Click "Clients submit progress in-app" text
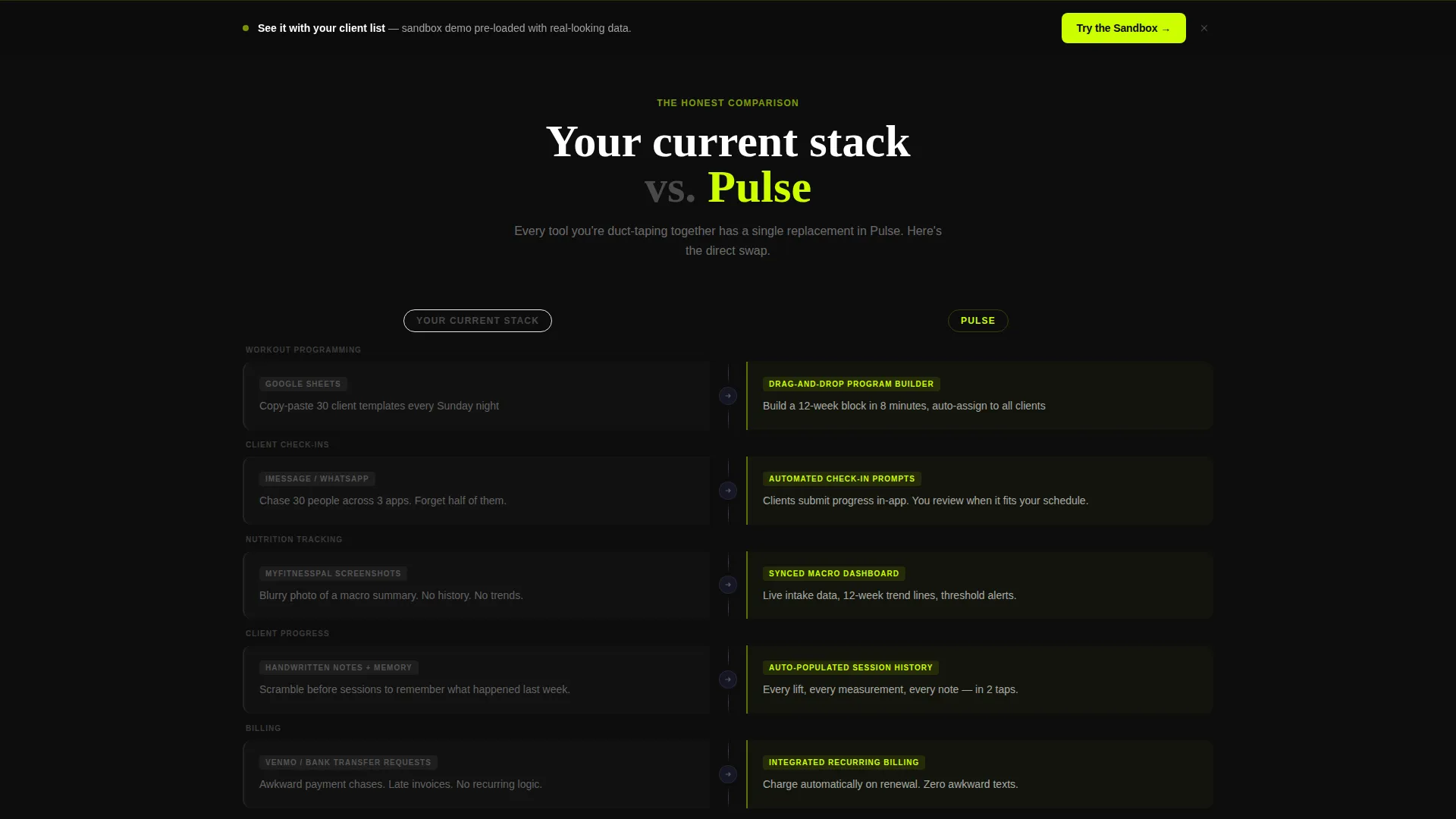The height and width of the screenshot is (819, 1456). 925,501
